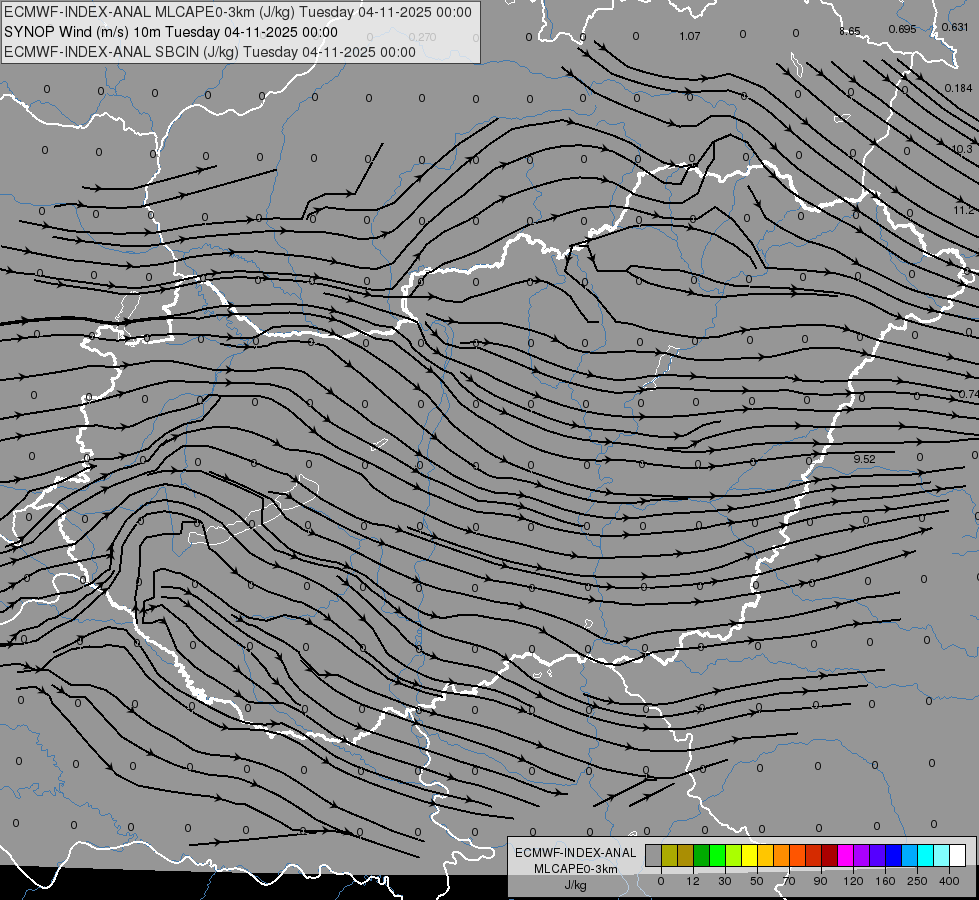Select the magenta legend swatch
Image resolution: width=979 pixels, height=900 pixels.
click(x=845, y=855)
